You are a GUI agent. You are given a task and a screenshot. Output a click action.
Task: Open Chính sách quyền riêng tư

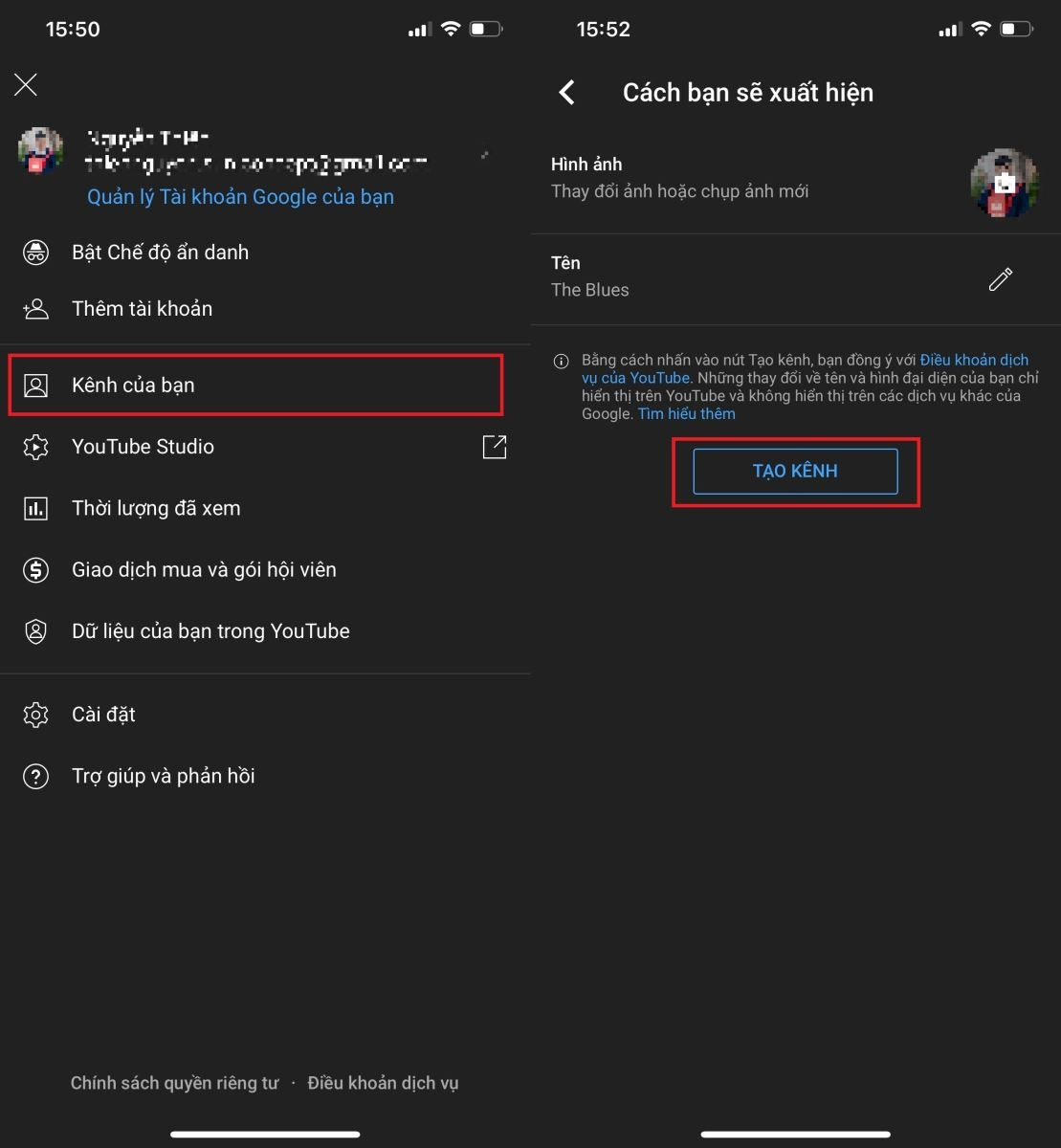174,1082
